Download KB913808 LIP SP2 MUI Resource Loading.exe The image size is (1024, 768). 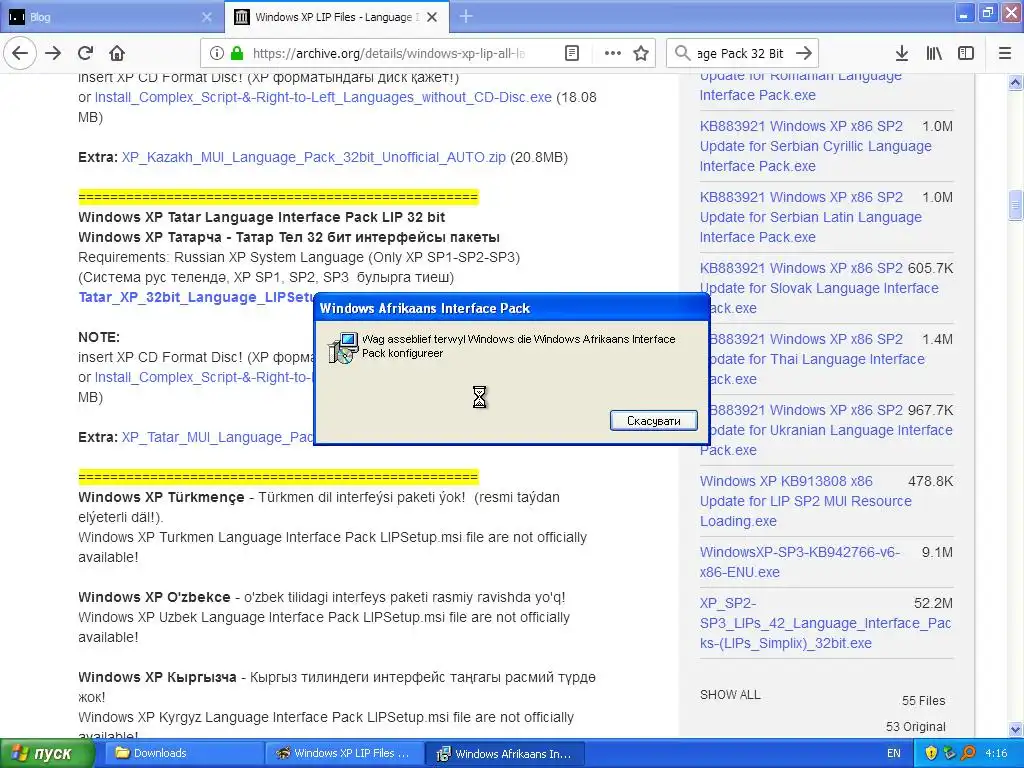805,501
